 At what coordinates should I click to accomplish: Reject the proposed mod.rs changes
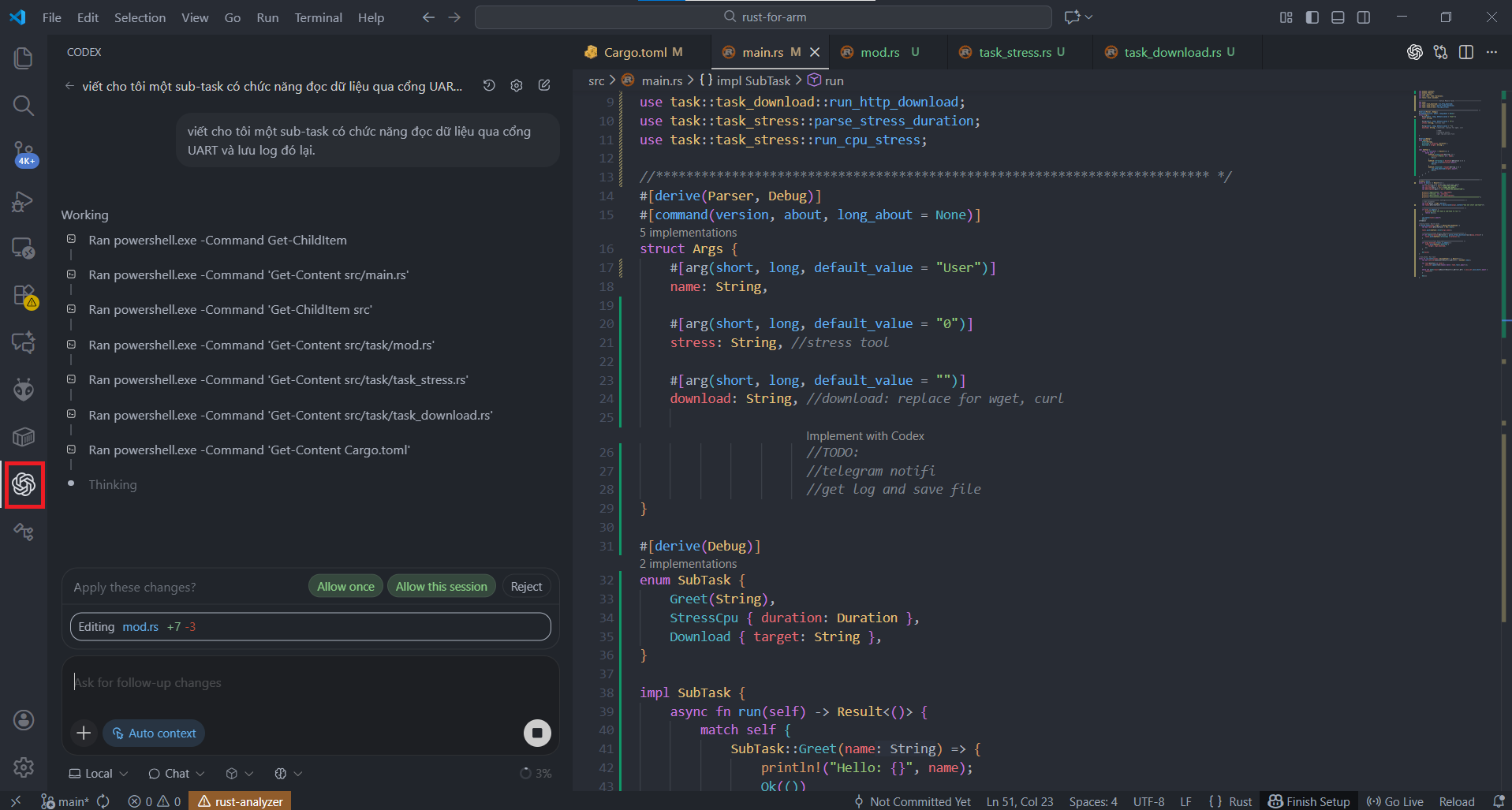526,587
